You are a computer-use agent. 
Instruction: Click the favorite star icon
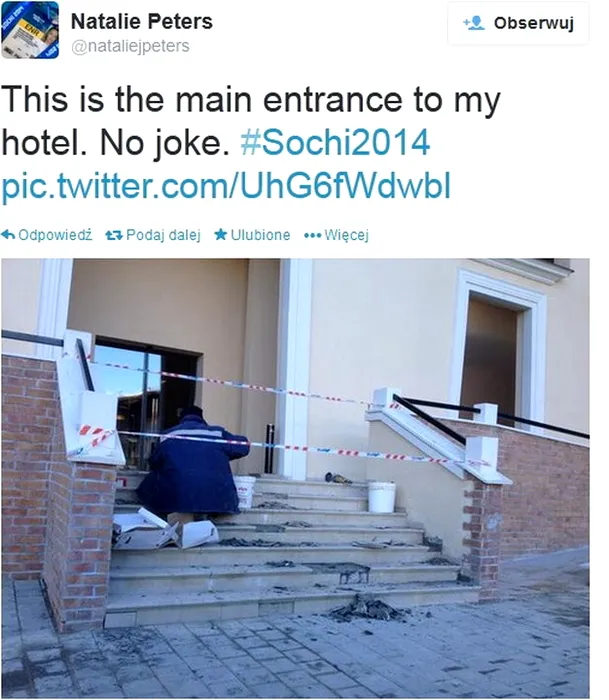click(x=221, y=234)
